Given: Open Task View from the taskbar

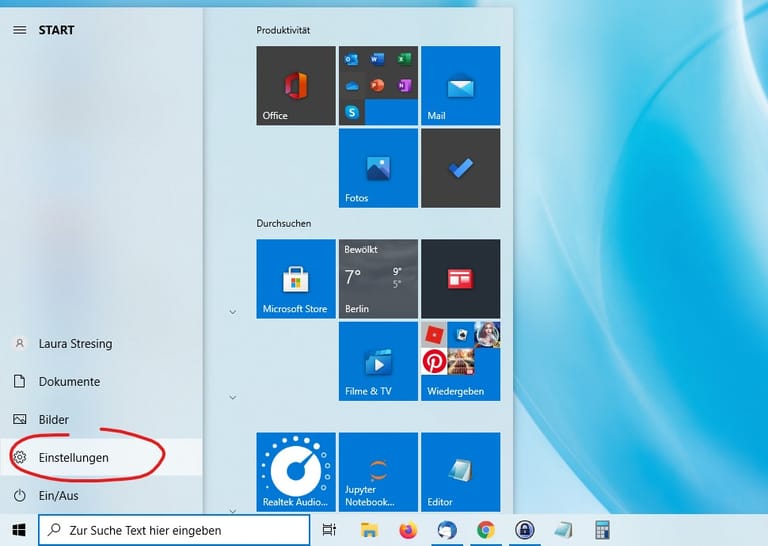Looking at the screenshot, I should (329, 530).
